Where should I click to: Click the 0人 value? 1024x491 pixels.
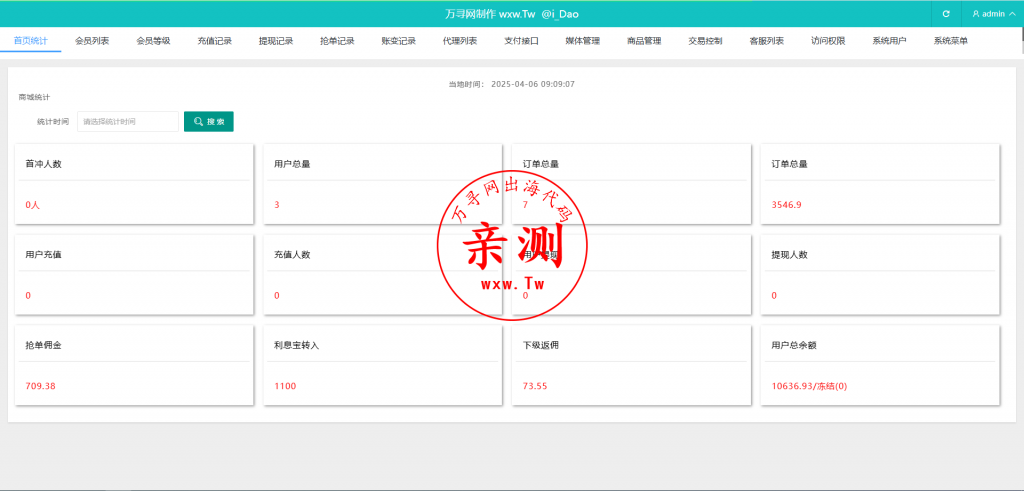coord(33,205)
